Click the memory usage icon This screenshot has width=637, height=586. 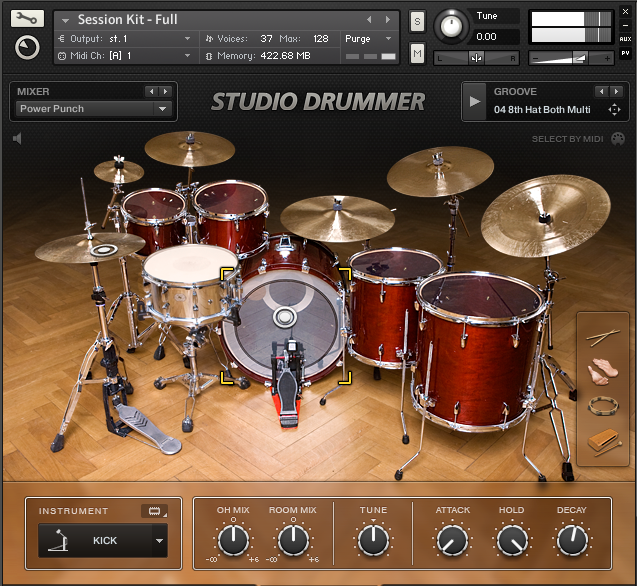[209, 56]
